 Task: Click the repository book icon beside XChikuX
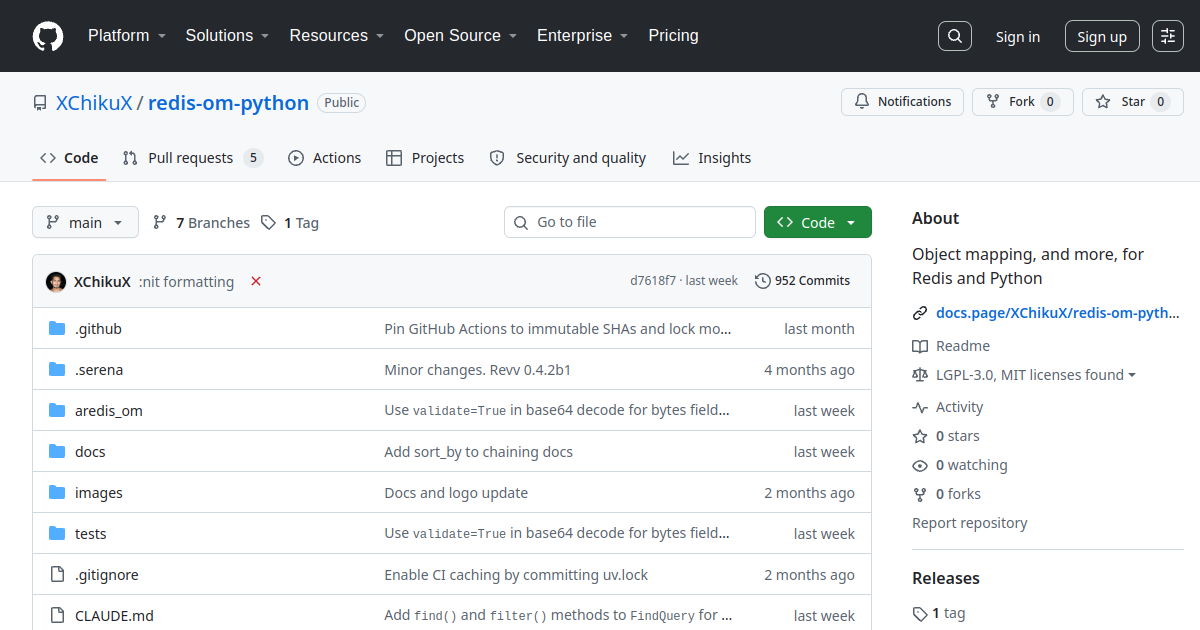click(x=40, y=103)
